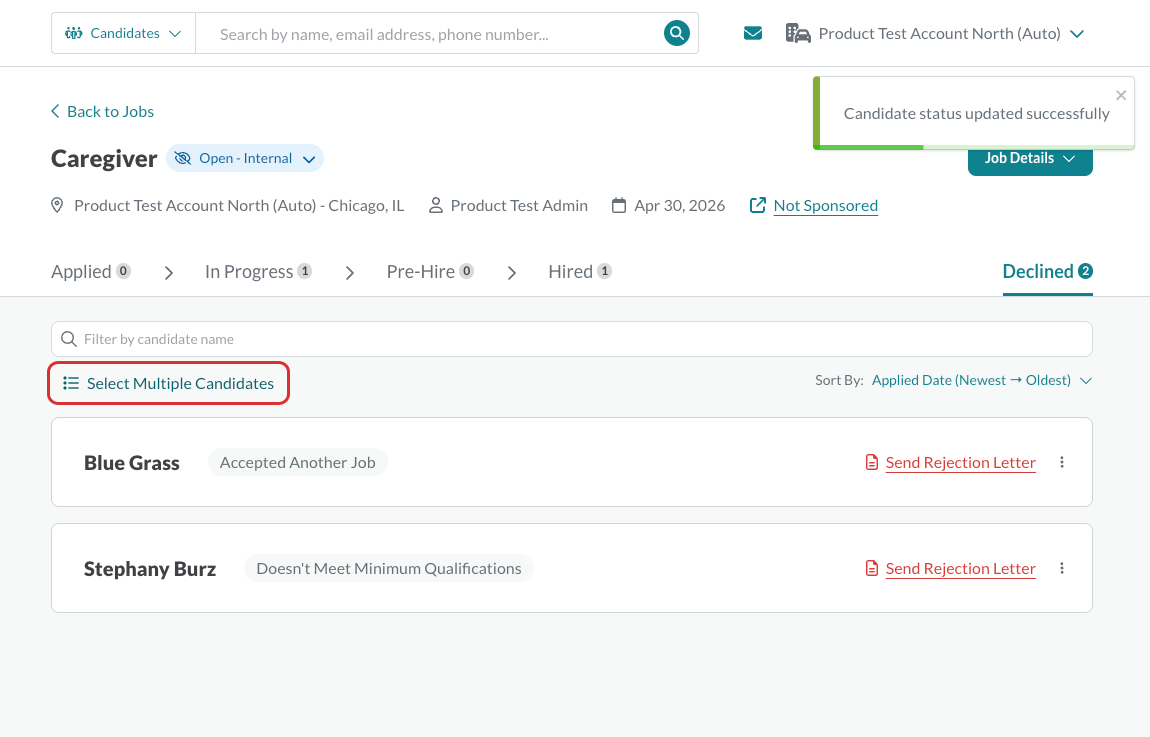Image resolution: width=1150 pixels, height=737 pixels.
Task: Click the location pin icon
Action: tap(57, 205)
